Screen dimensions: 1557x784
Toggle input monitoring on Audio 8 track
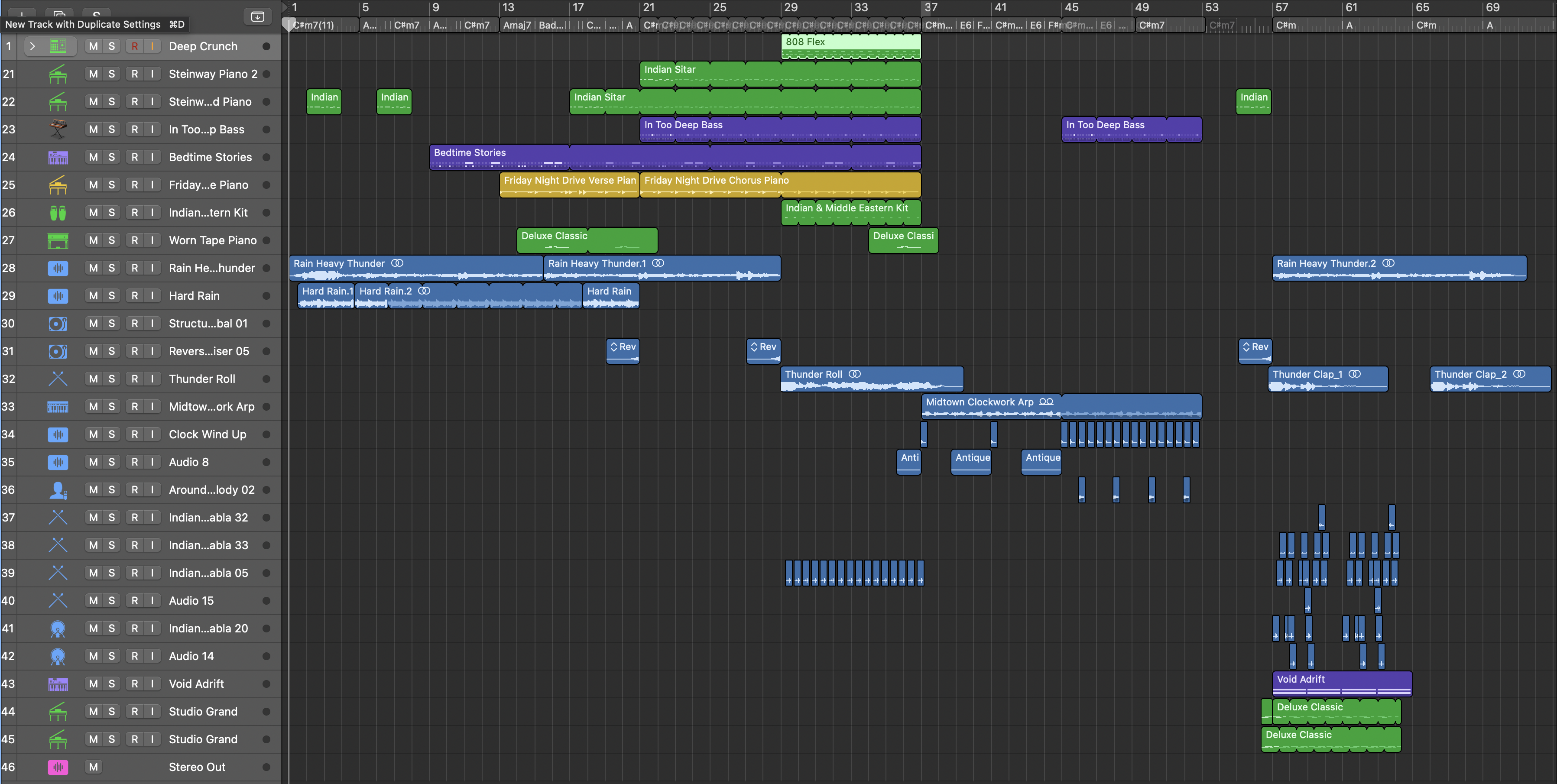152,463
